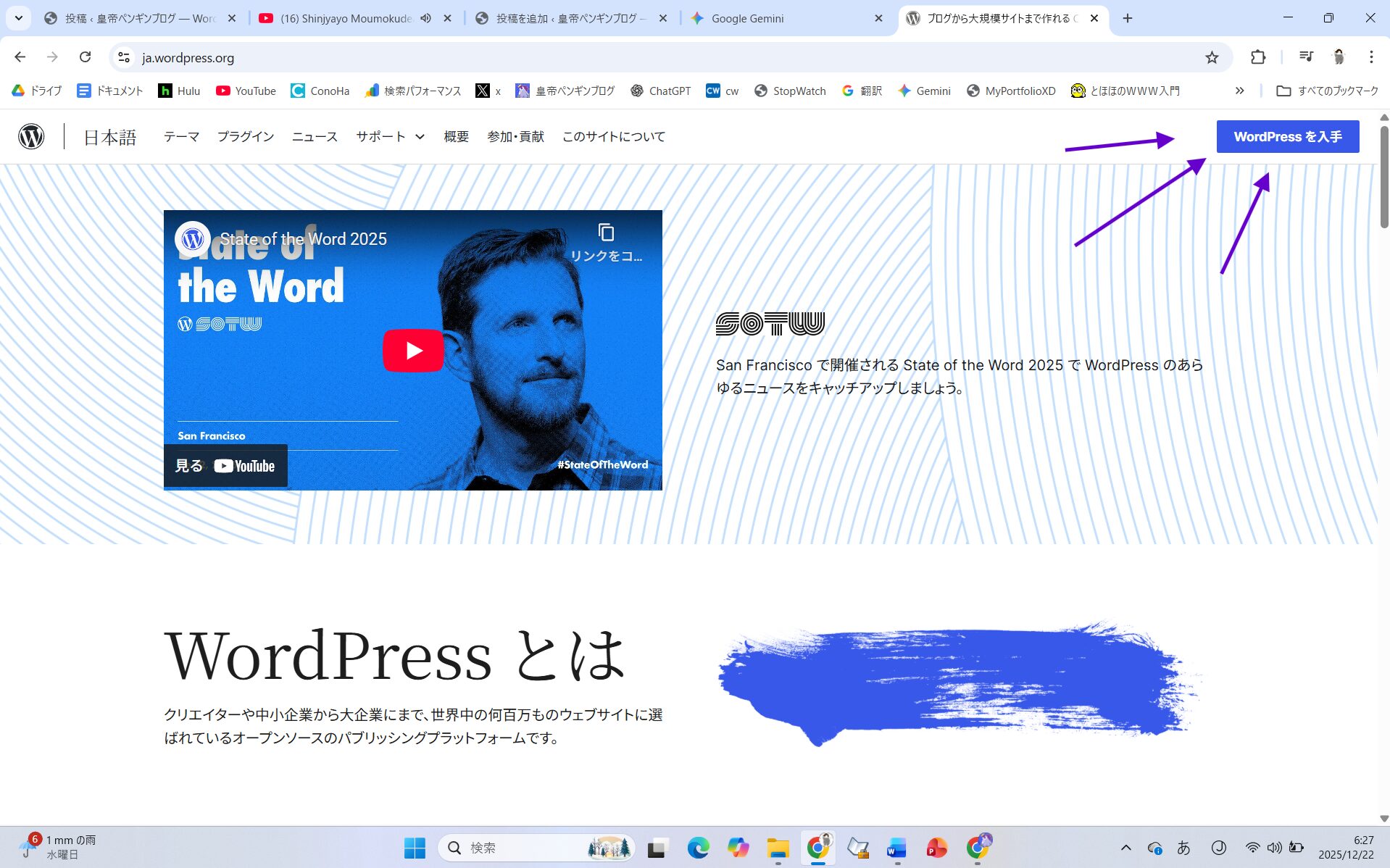This screenshot has height=868, width=1390.
Task: Copy the video link using the copy icon
Action: click(x=606, y=233)
